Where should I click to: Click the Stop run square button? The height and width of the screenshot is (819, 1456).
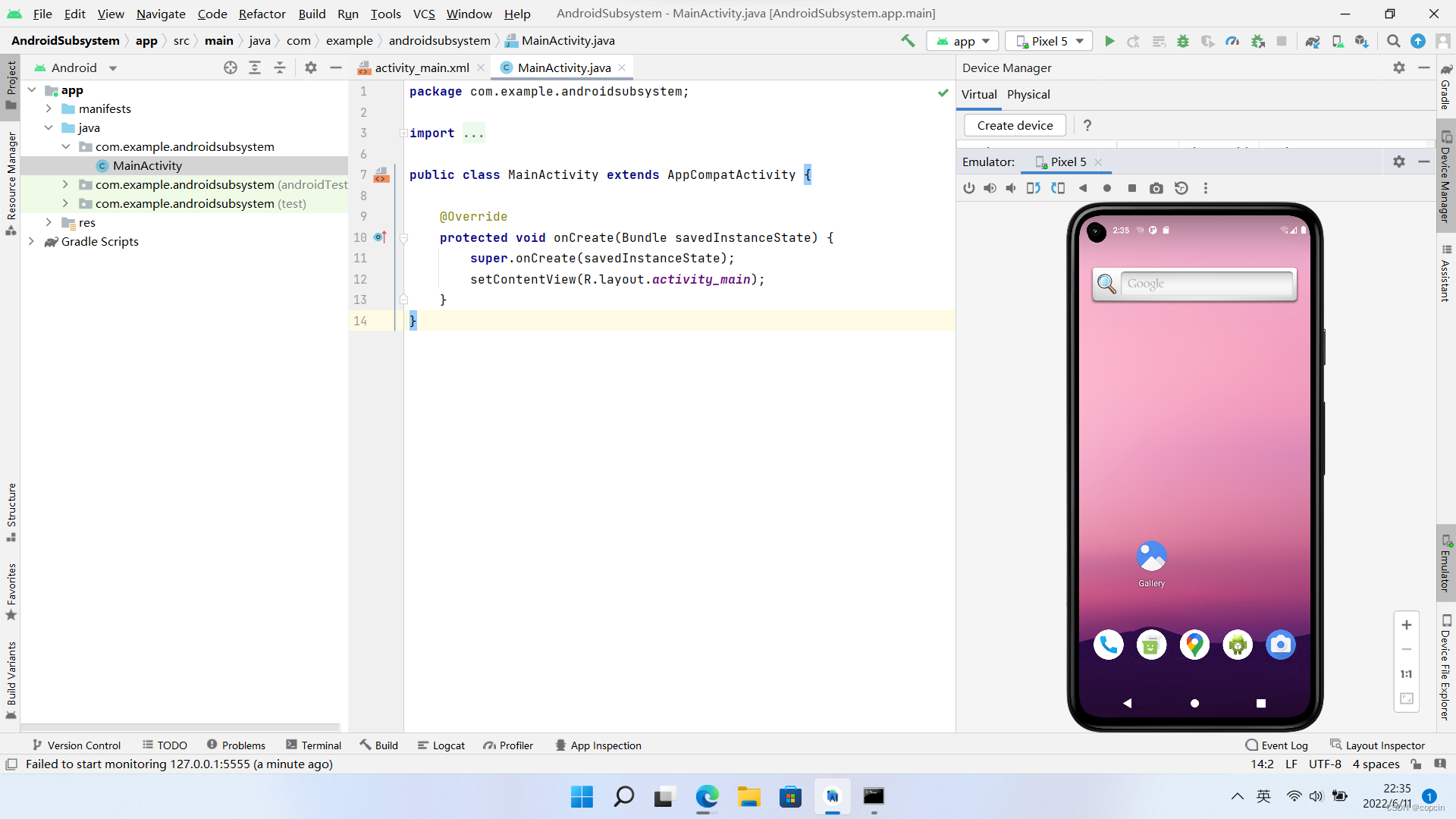tap(1282, 41)
